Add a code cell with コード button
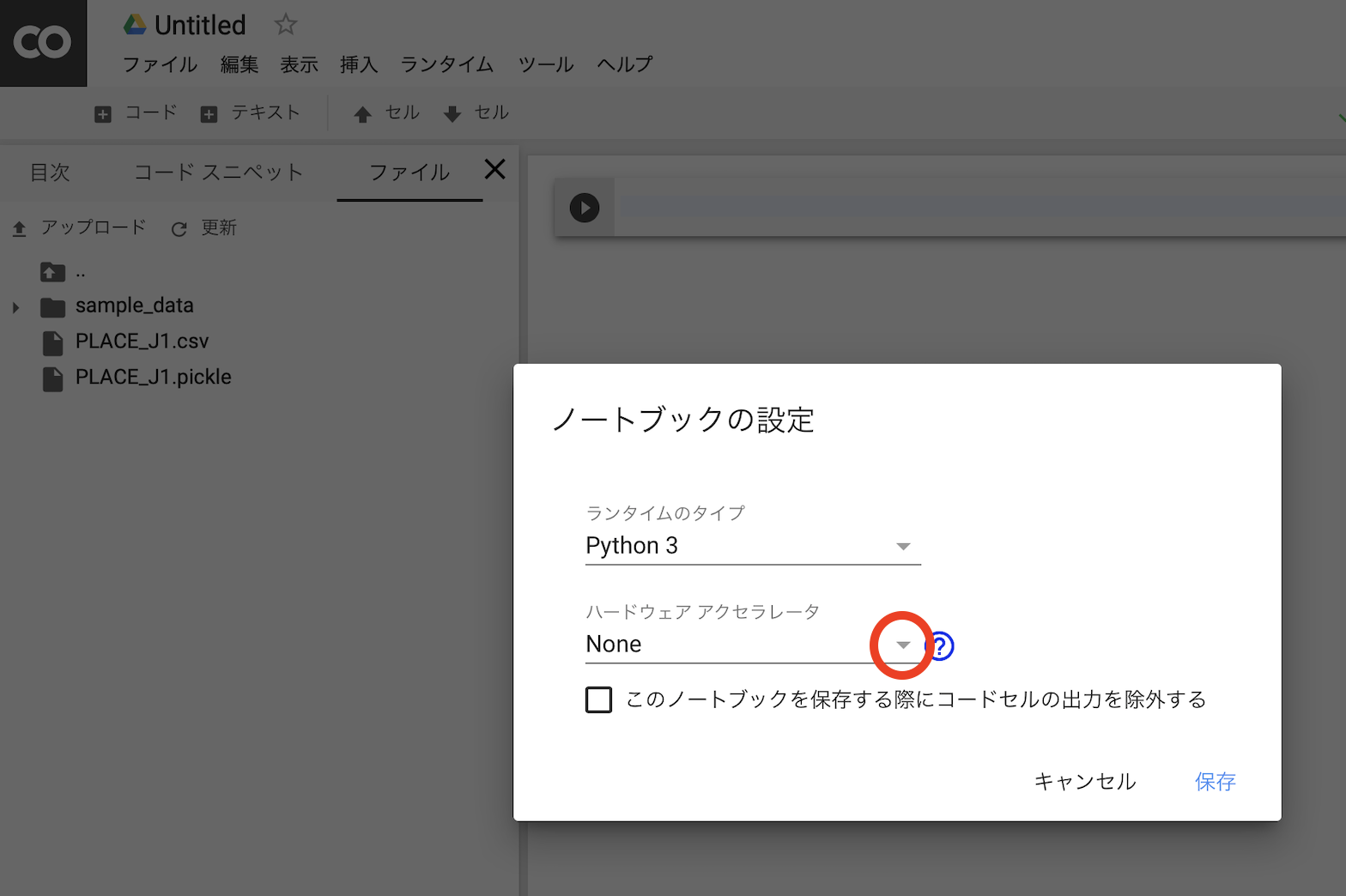1346x896 pixels. (x=136, y=113)
